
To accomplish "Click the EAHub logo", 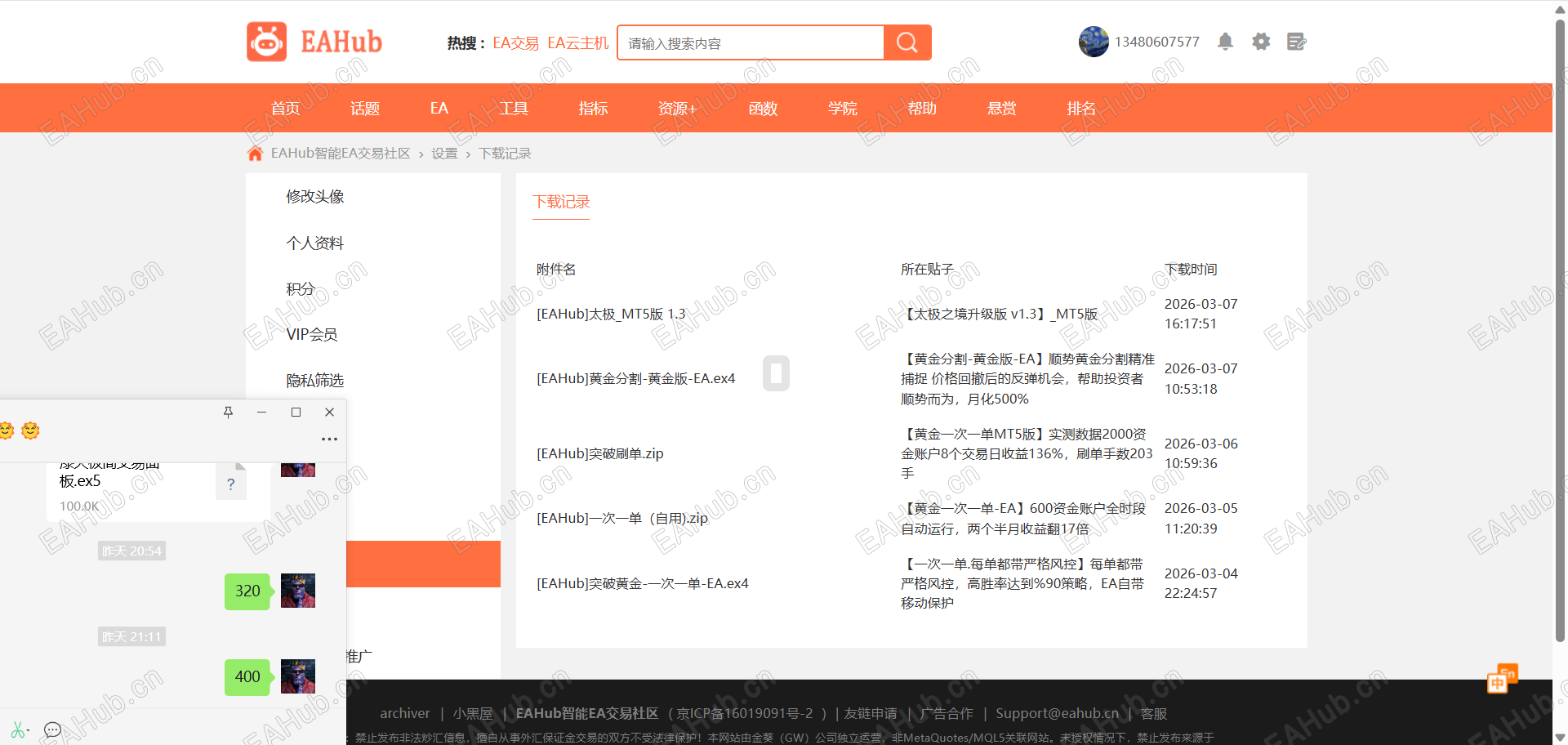I will coord(314,42).
